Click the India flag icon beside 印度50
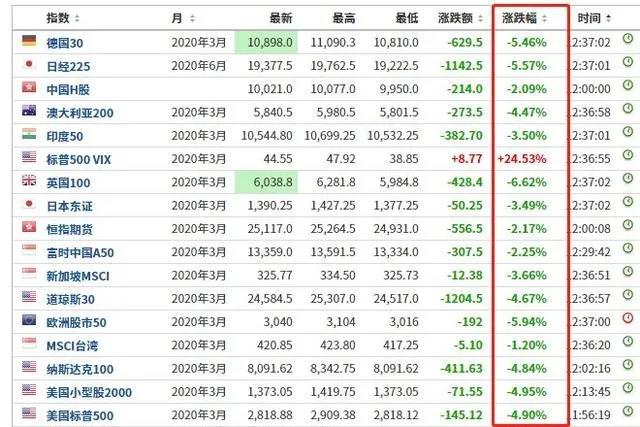The image size is (640, 427). (29, 134)
